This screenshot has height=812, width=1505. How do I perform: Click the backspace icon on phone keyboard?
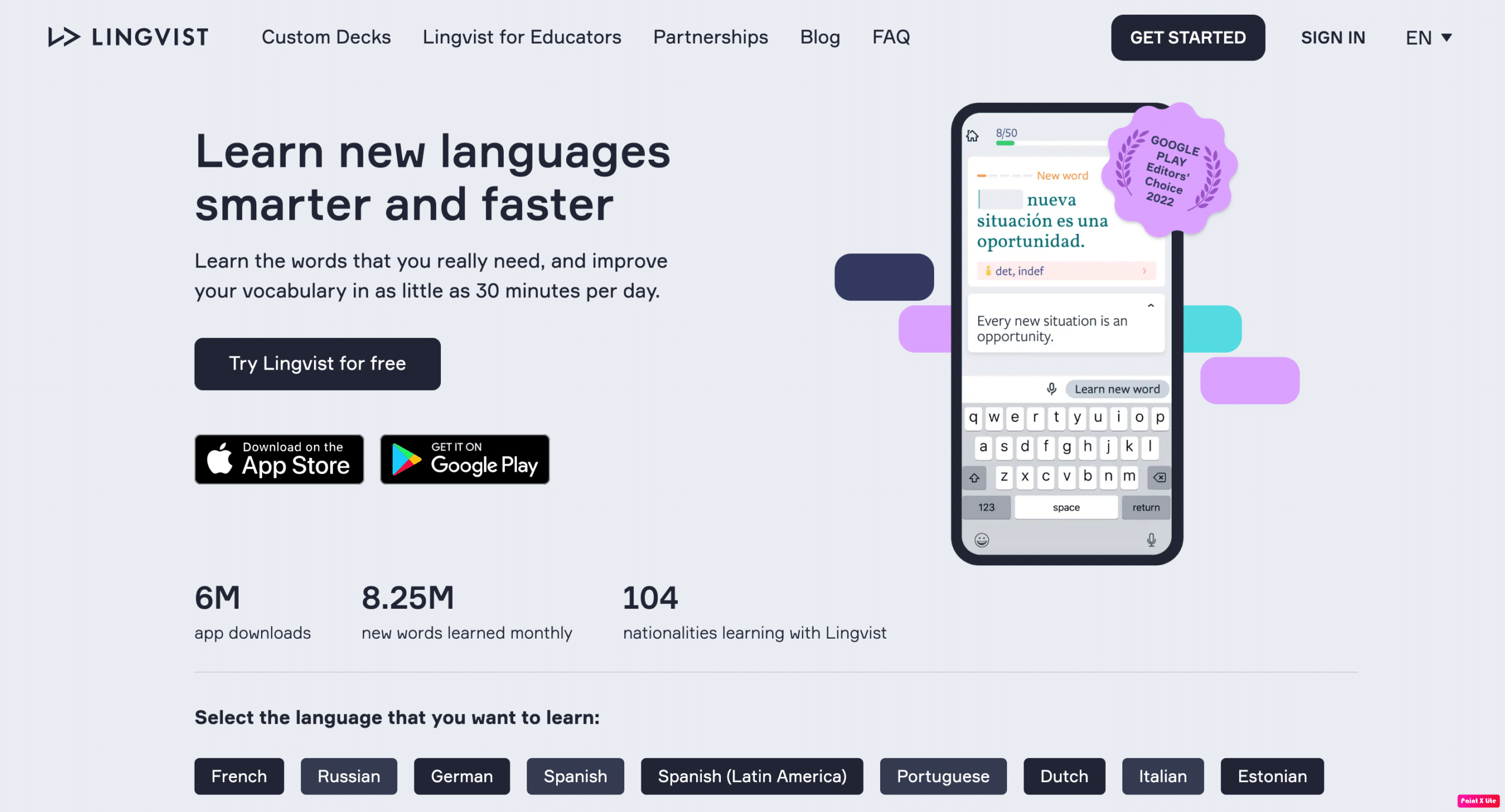point(1158,477)
